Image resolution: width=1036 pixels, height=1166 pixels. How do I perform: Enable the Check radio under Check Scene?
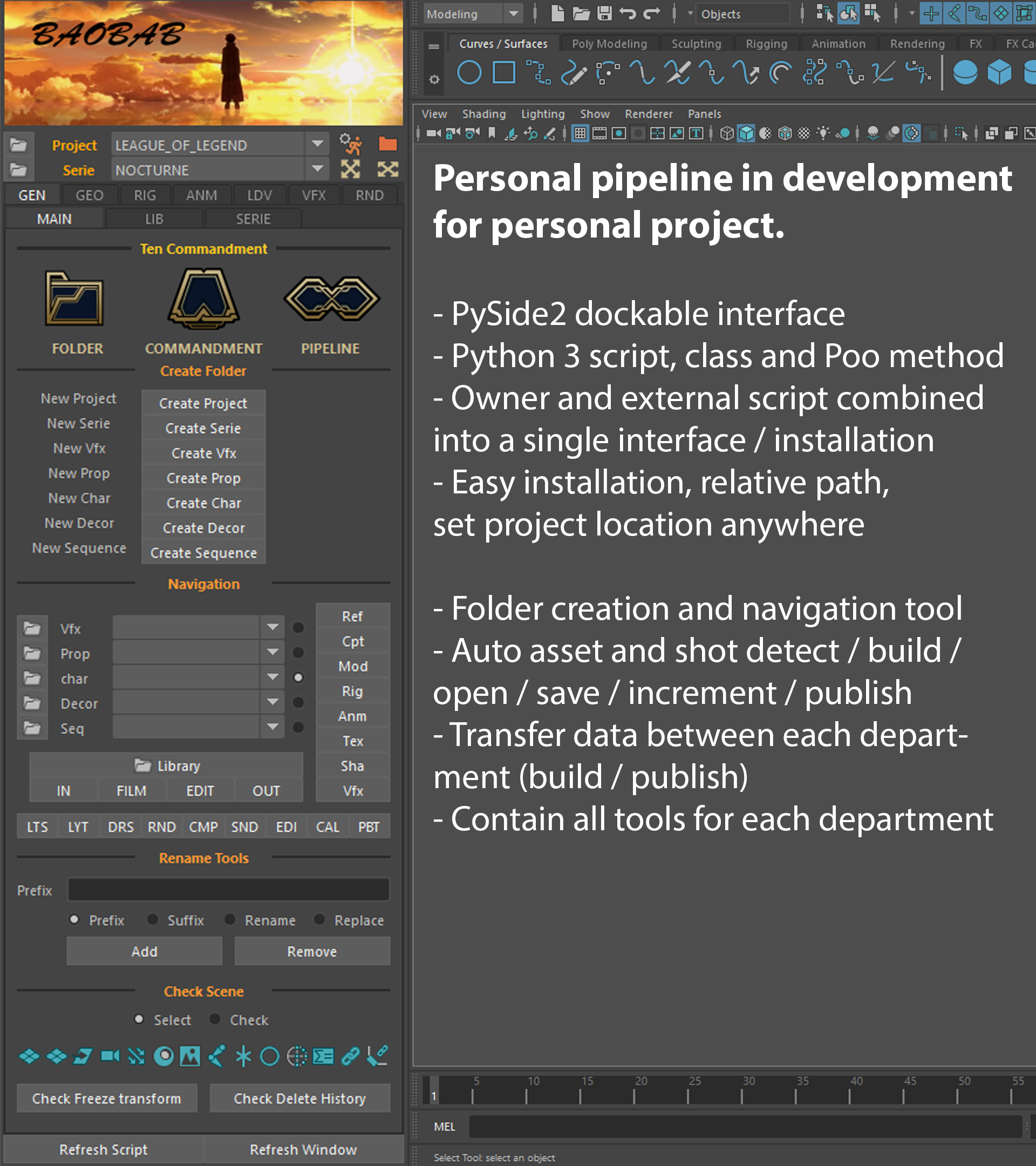(215, 1019)
